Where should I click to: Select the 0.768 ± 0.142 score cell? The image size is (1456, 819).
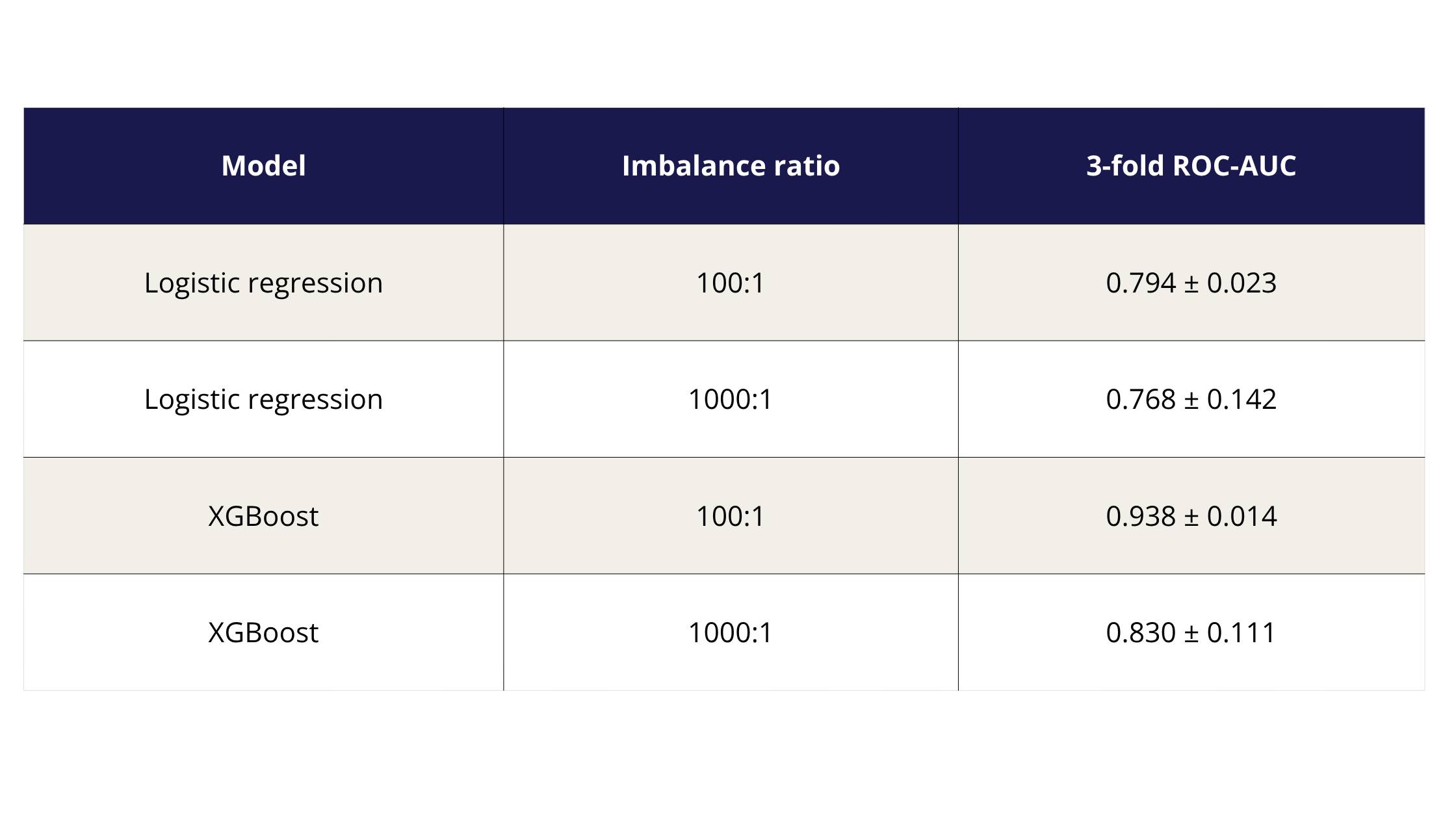[1191, 399]
